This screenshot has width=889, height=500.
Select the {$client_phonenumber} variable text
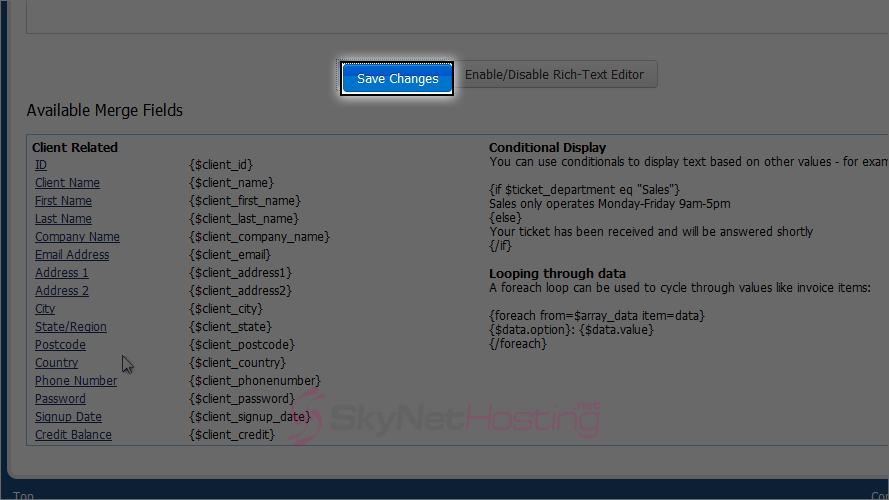[255, 381]
